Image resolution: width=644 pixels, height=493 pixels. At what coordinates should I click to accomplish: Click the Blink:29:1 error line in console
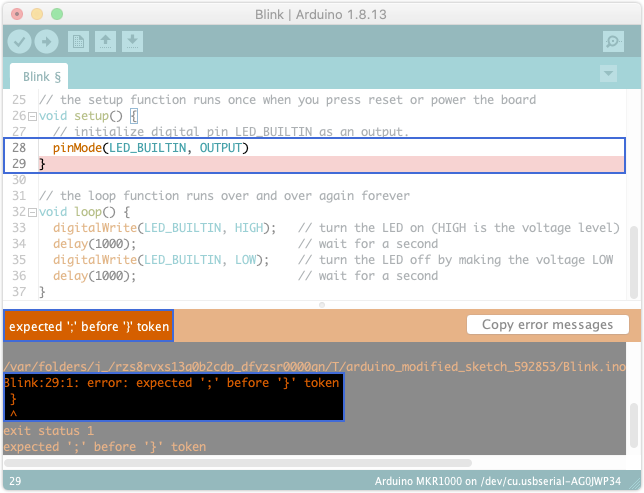pyautogui.click(x=172, y=383)
